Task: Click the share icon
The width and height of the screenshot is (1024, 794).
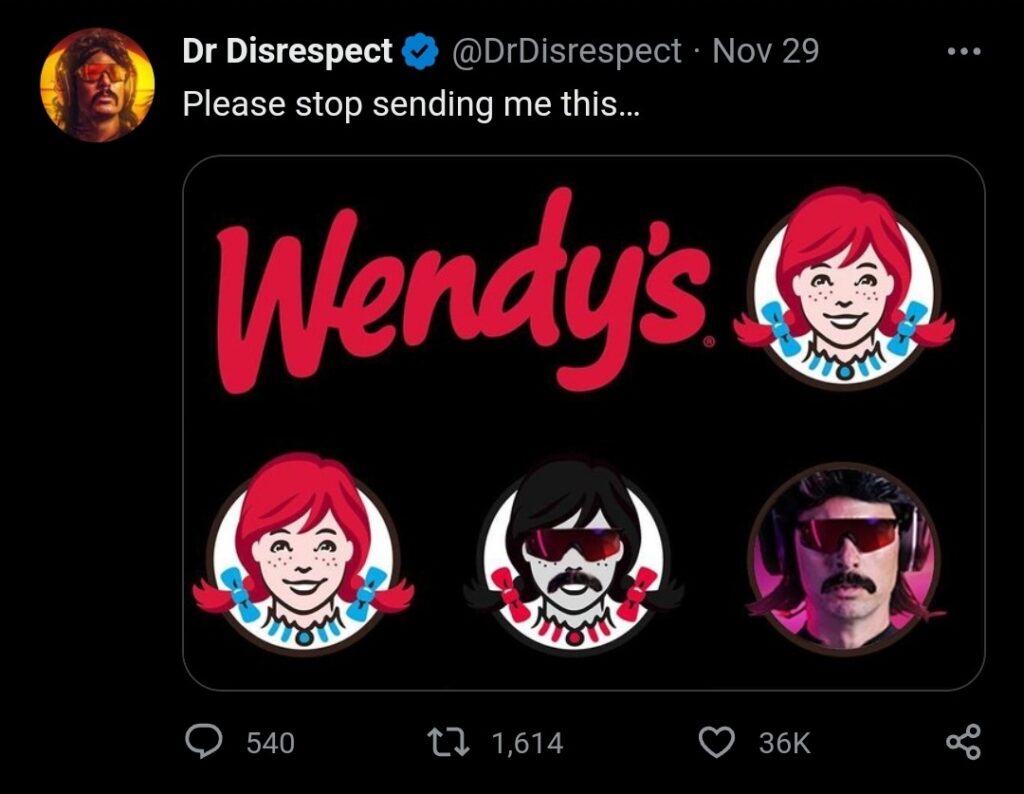Action: tap(963, 742)
